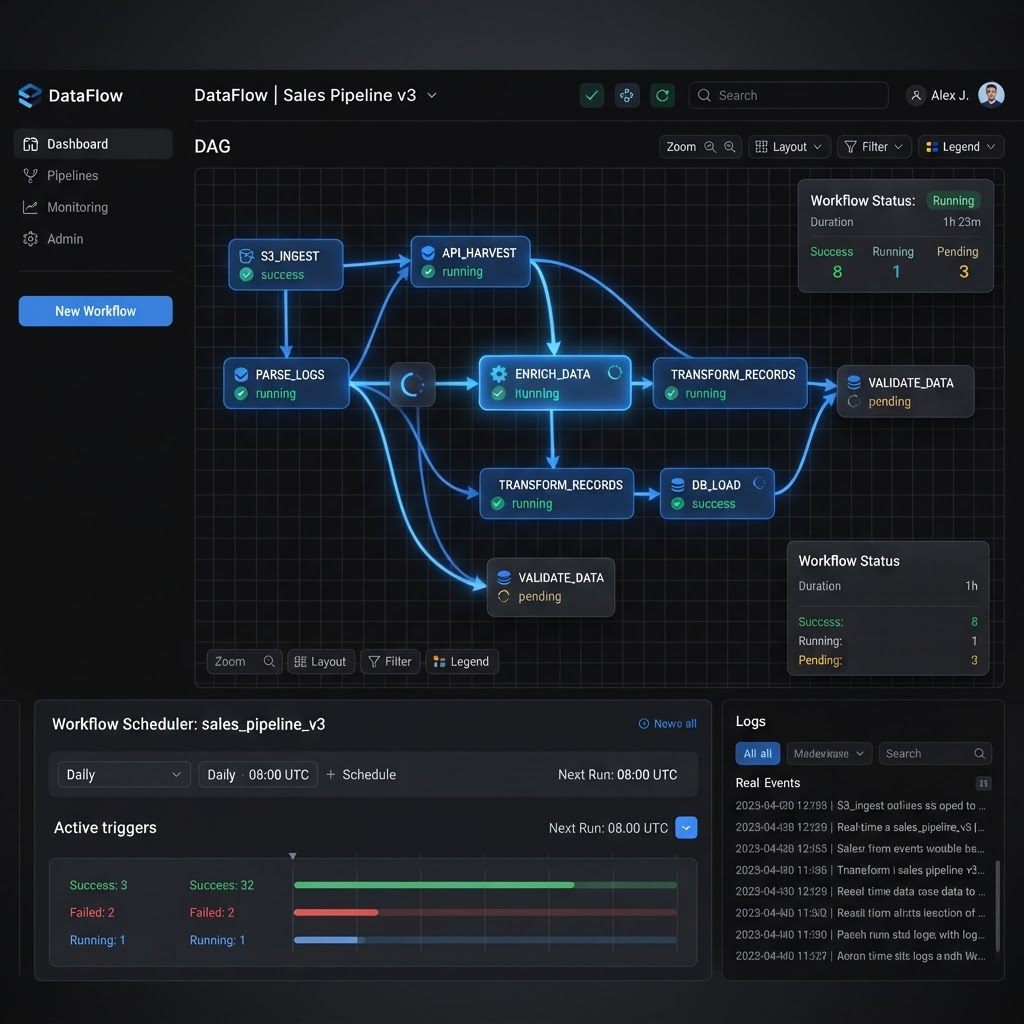
Task: Click the user icon beside Alex J.
Action: coord(916,95)
